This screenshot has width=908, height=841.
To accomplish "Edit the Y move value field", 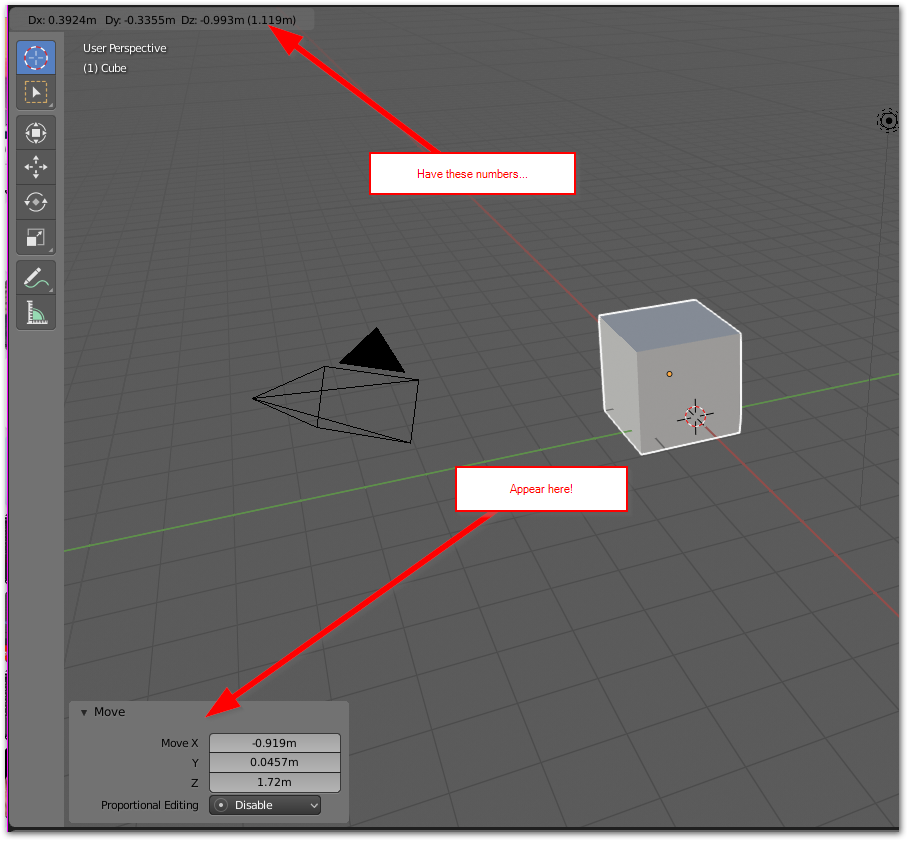I will 274,762.
